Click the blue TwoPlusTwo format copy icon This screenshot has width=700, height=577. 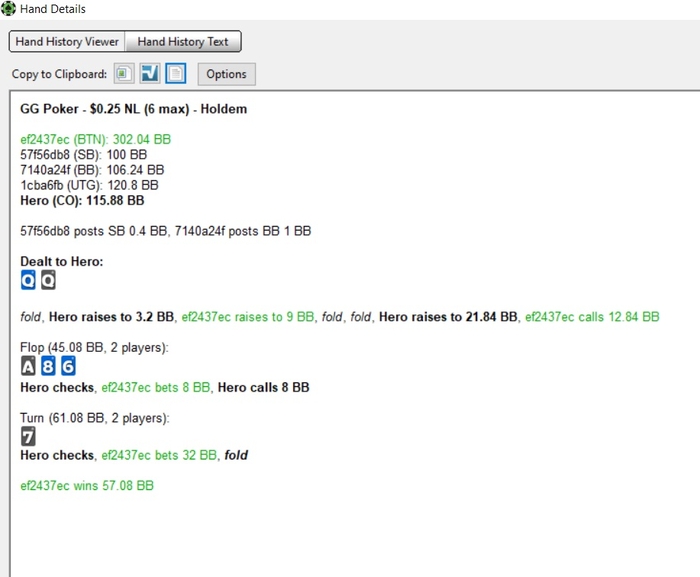(x=149, y=74)
